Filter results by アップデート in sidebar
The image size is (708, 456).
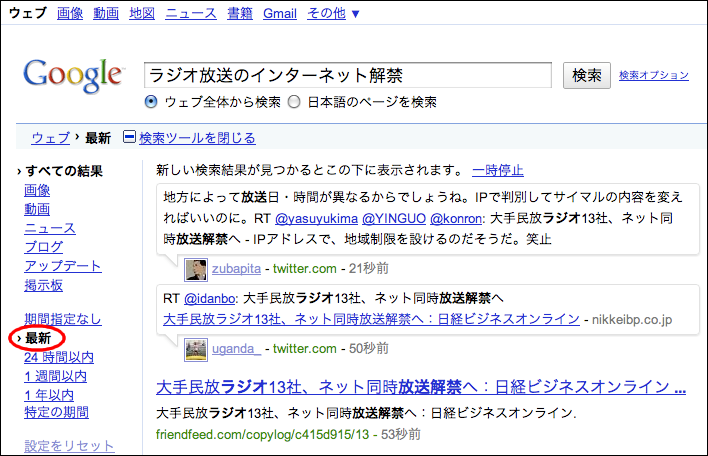(63, 266)
